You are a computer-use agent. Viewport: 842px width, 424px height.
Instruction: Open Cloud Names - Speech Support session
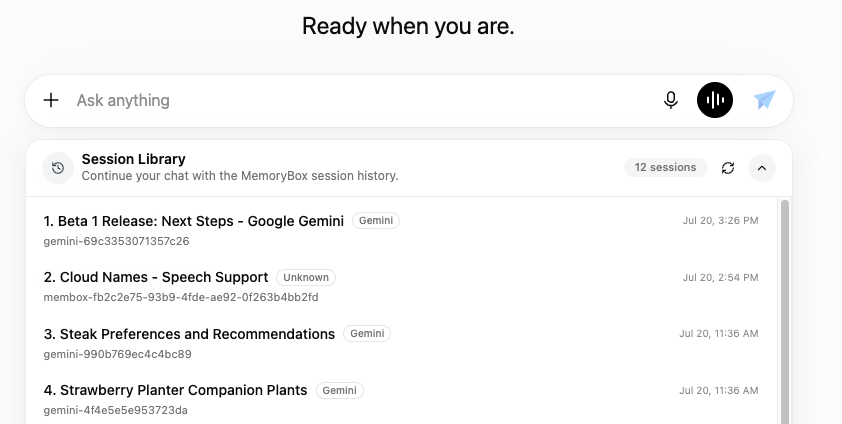point(401,287)
